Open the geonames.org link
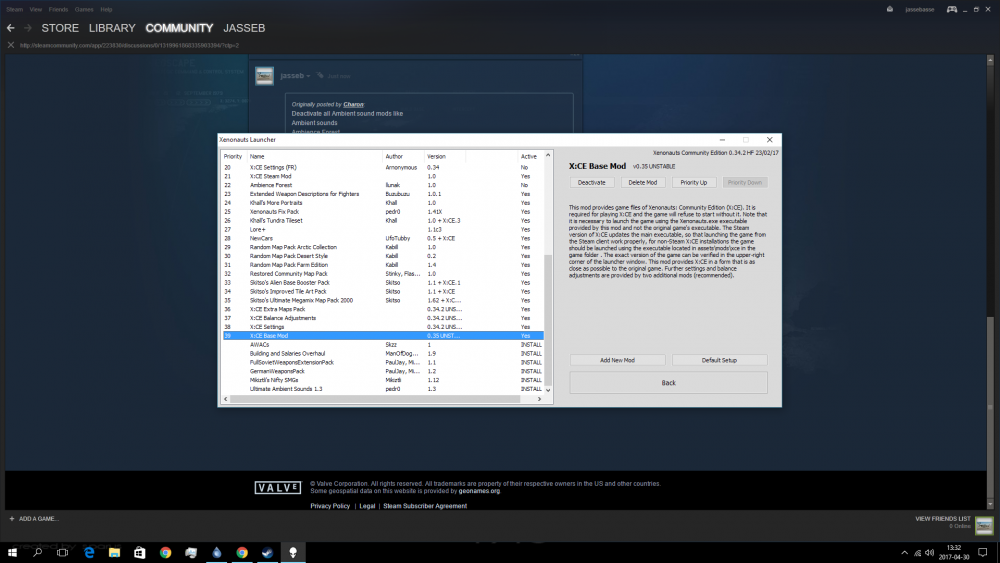 [x=479, y=491]
